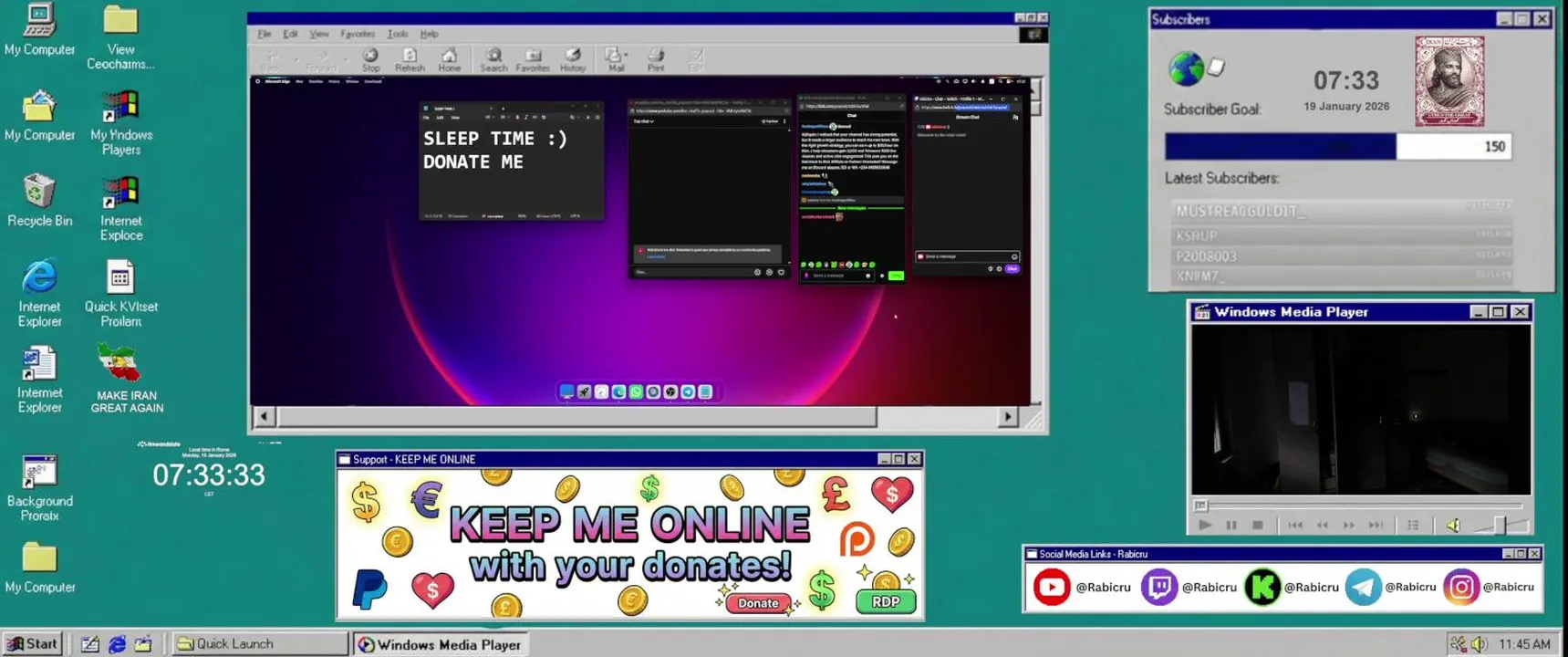The image size is (1568, 657).
Task: Toggle the playlist button in Media Player
Action: tap(1413, 526)
